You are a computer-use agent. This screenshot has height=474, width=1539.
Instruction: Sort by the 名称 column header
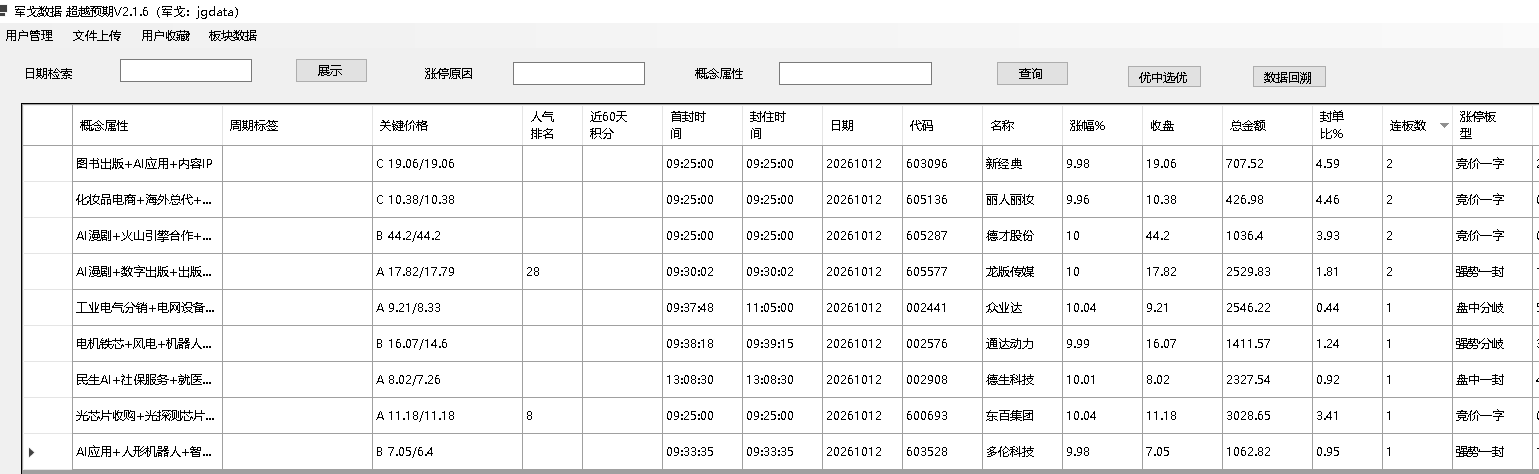tap(1022, 126)
